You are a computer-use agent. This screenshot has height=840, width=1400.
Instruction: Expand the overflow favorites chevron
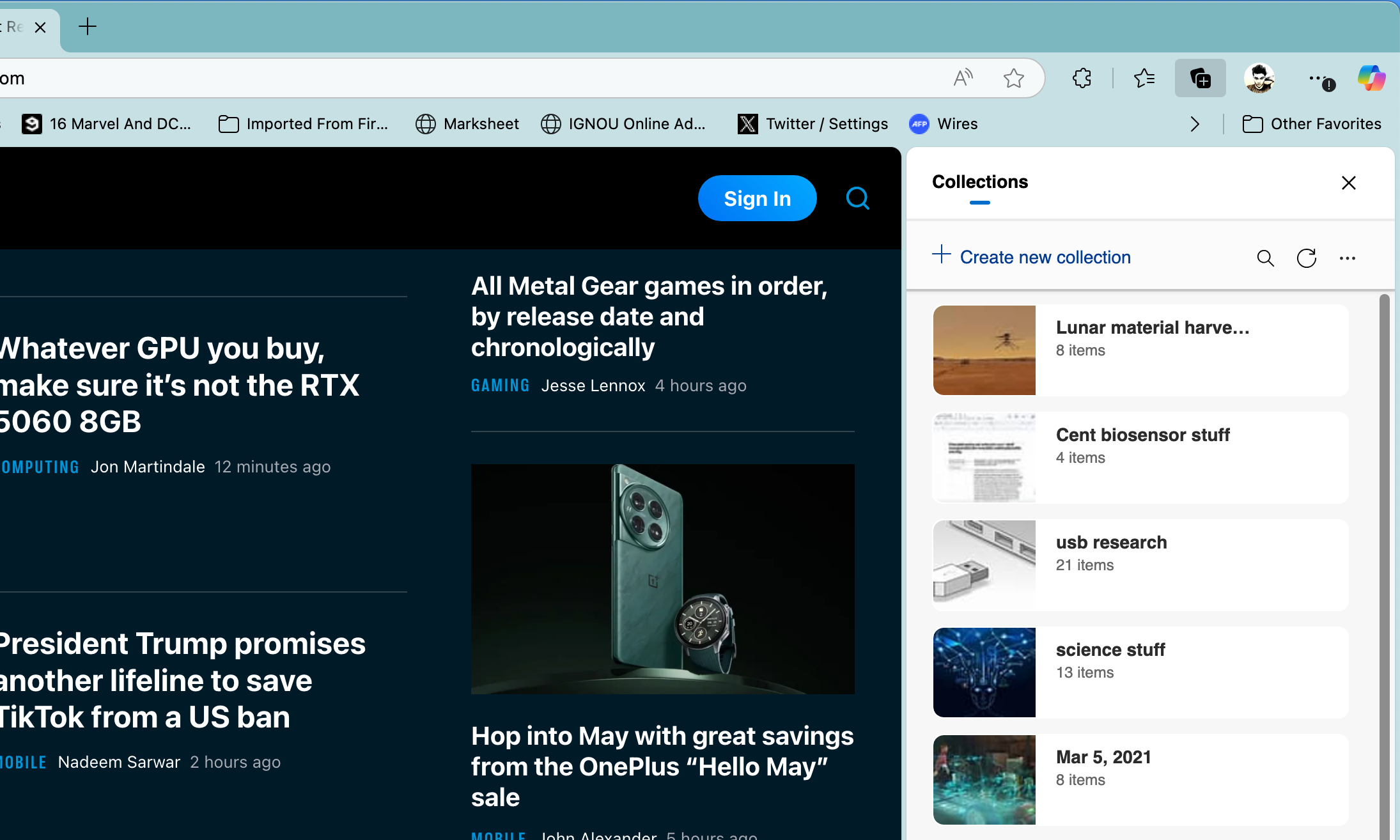1195,124
